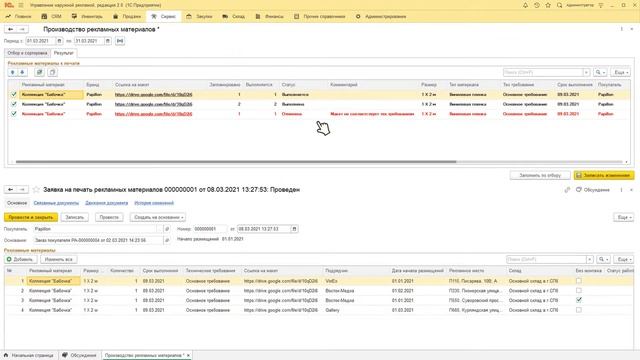The height and width of the screenshot is (360, 640).
Task: Open Еще menu in document command bar
Action: (624, 218)
